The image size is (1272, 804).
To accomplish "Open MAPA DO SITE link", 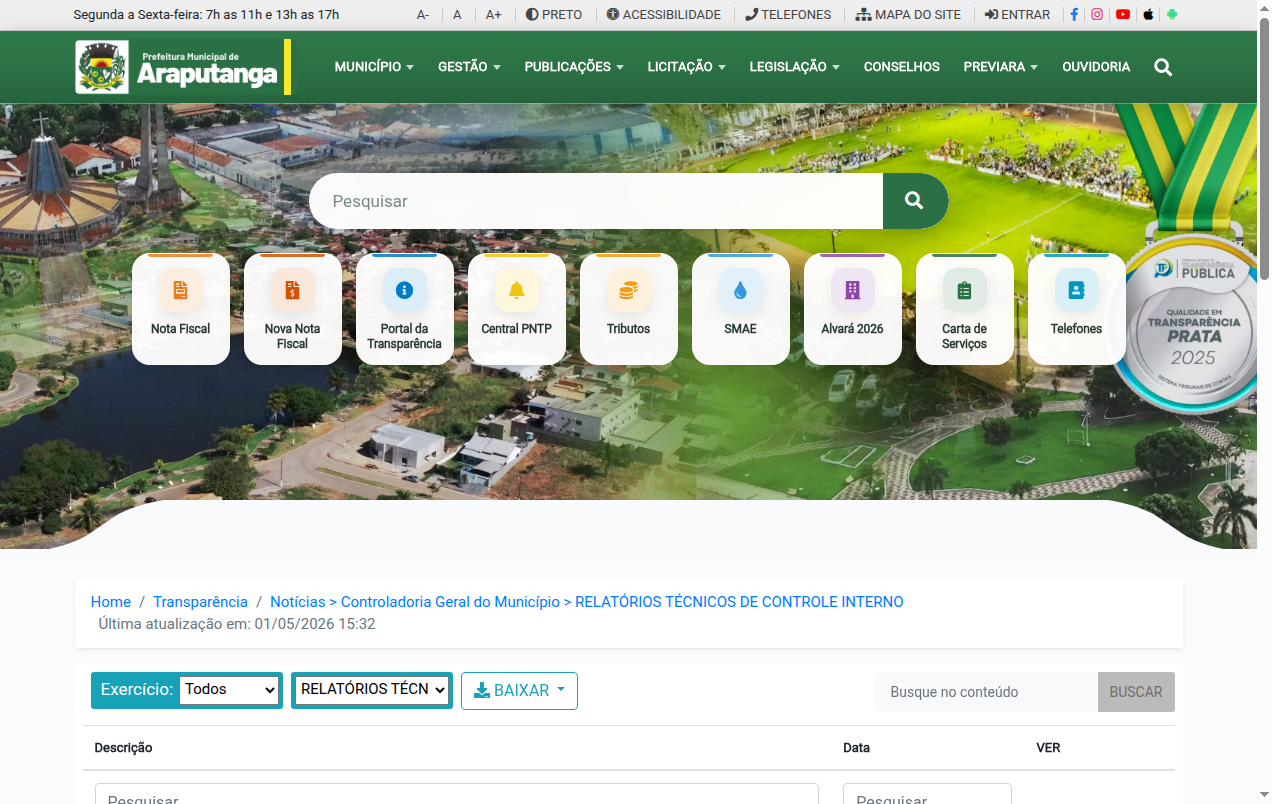I will (x=908, y=15).
